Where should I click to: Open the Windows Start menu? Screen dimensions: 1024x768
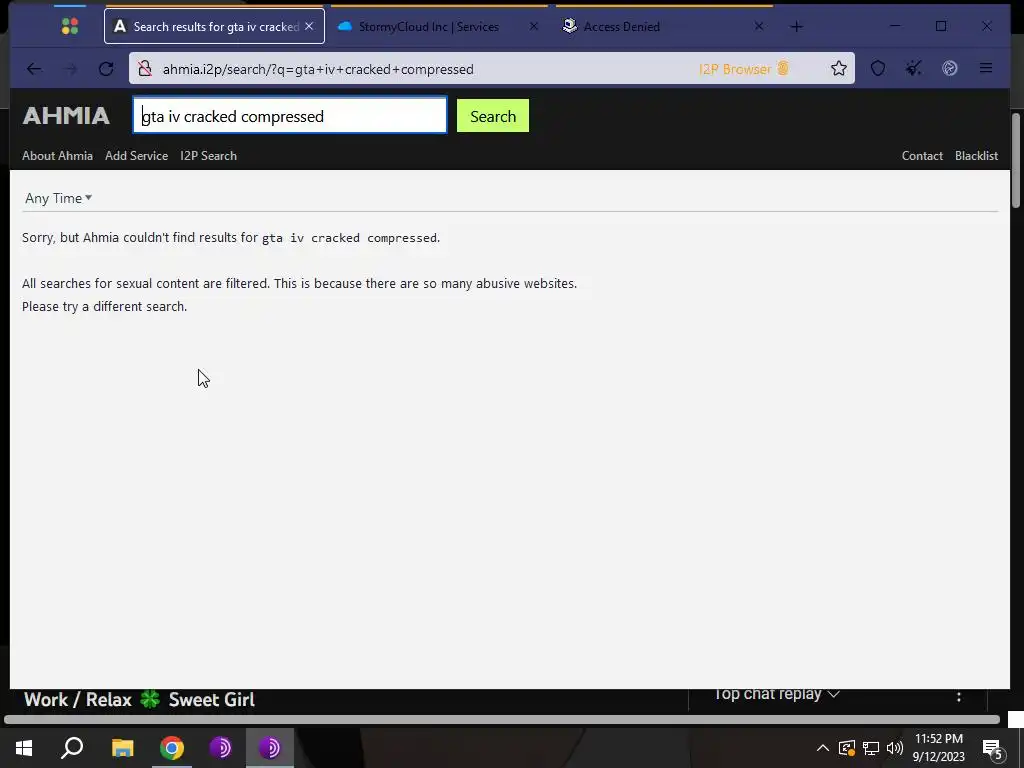coord(24,748)
